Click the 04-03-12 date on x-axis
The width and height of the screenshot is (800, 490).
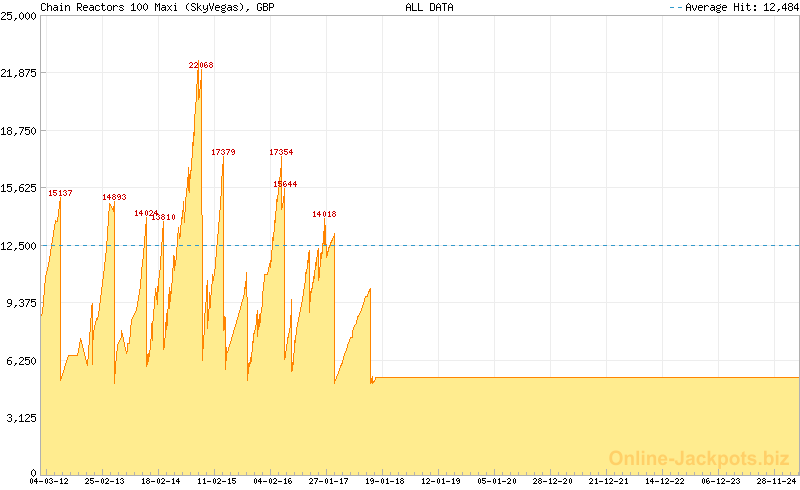pyautogui.click(x=49, y=481)
